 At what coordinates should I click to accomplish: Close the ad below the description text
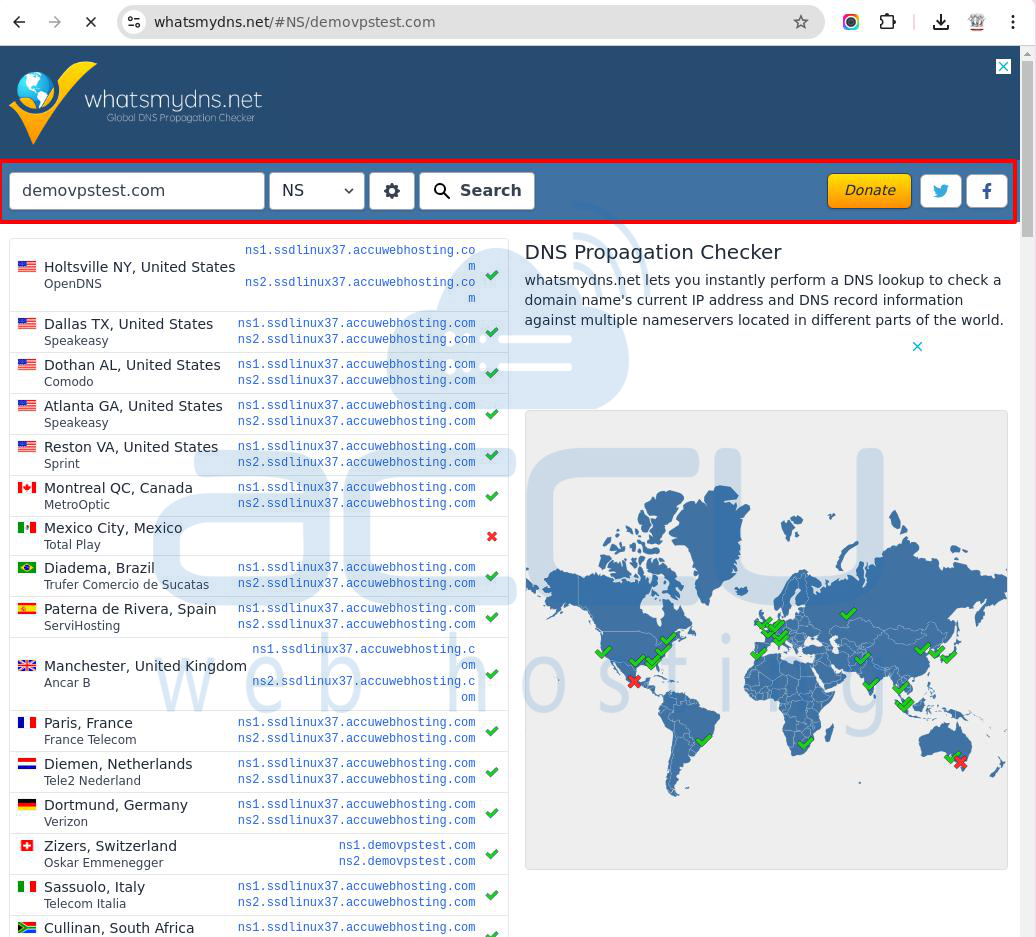click(917, 346)
